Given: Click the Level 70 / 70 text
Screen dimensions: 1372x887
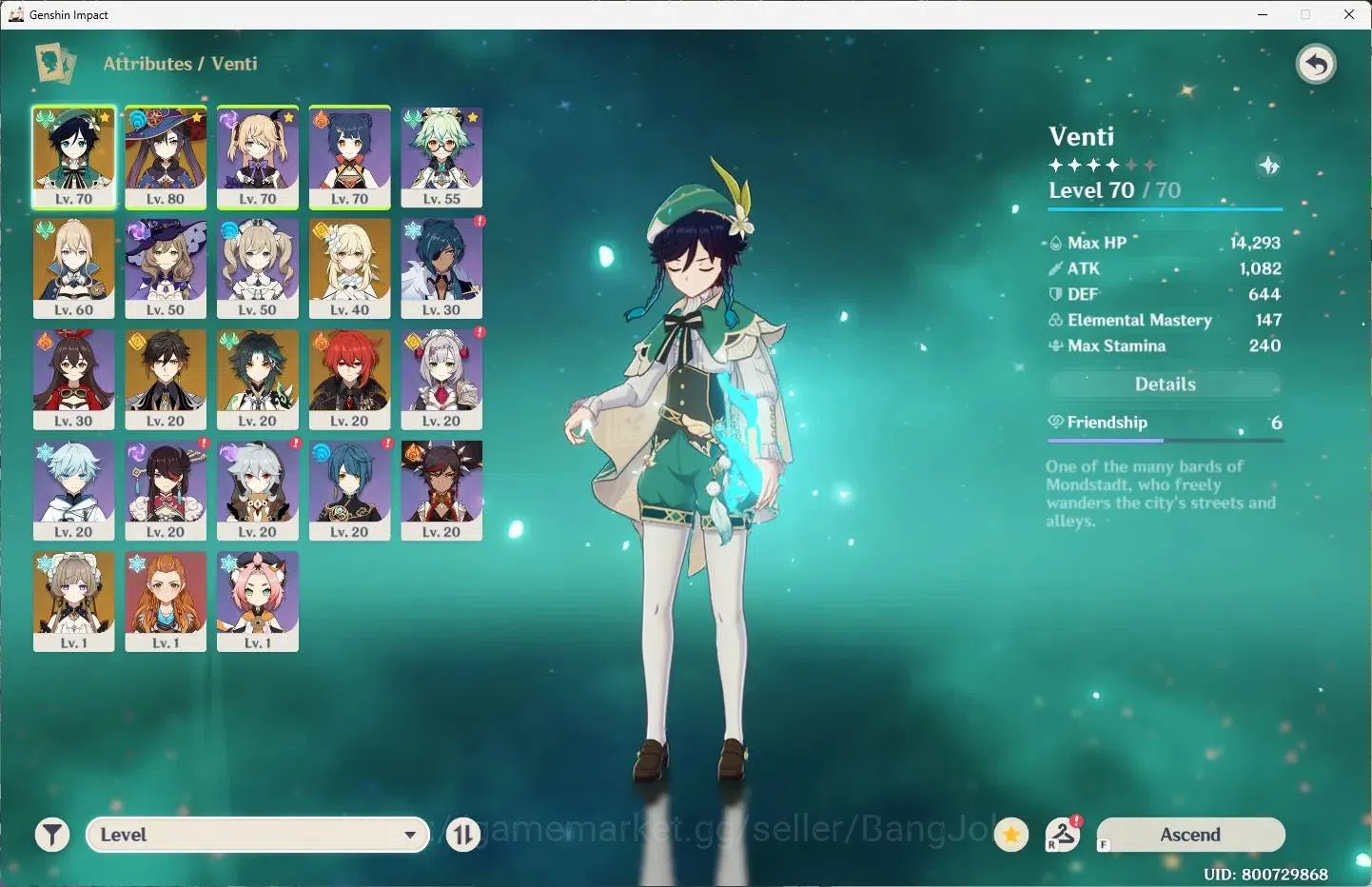Looking at the screenshot, I should pos(1114,190).
